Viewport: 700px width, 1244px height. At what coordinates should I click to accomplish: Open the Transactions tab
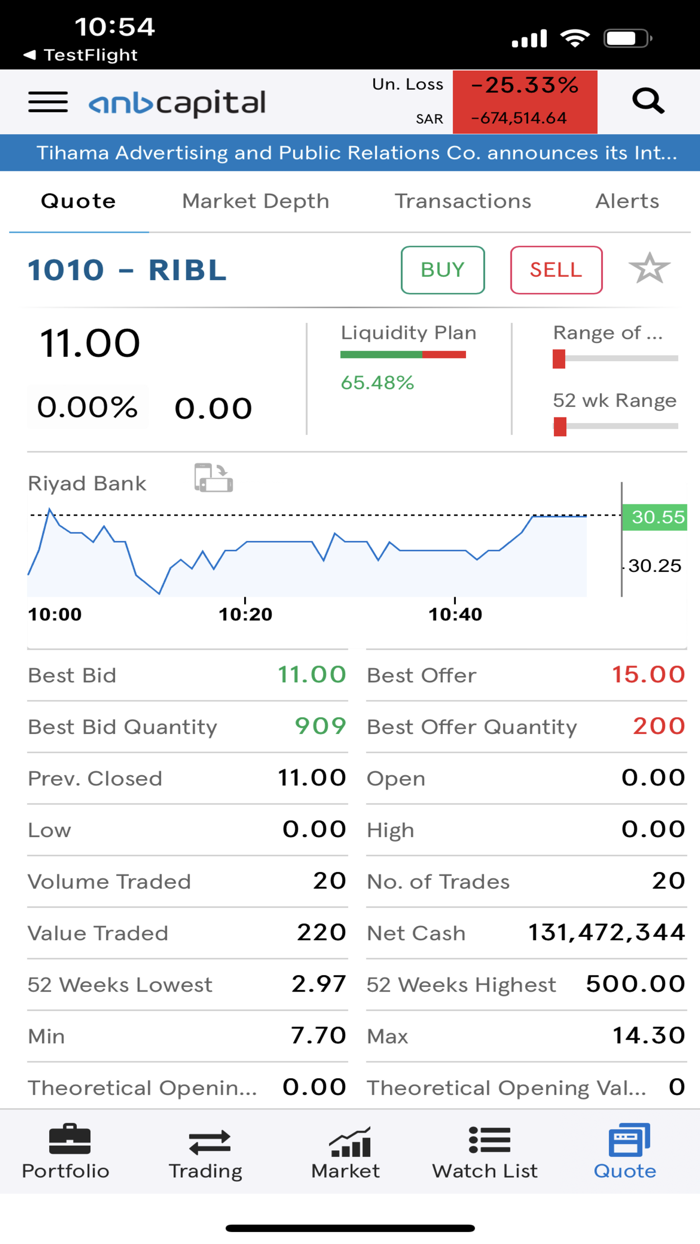(462, 201)
